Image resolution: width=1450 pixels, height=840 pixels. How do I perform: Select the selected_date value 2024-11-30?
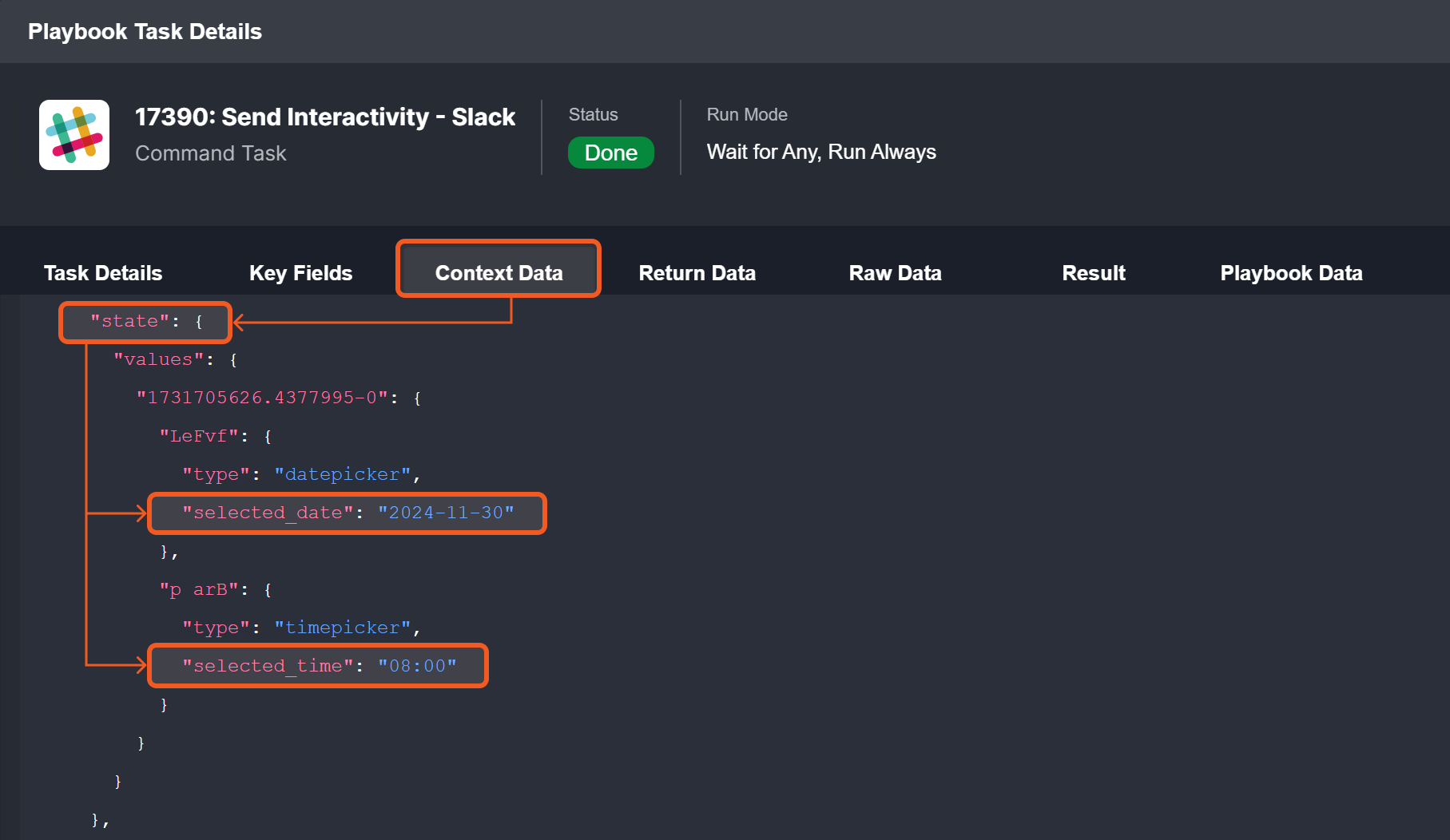446,513
